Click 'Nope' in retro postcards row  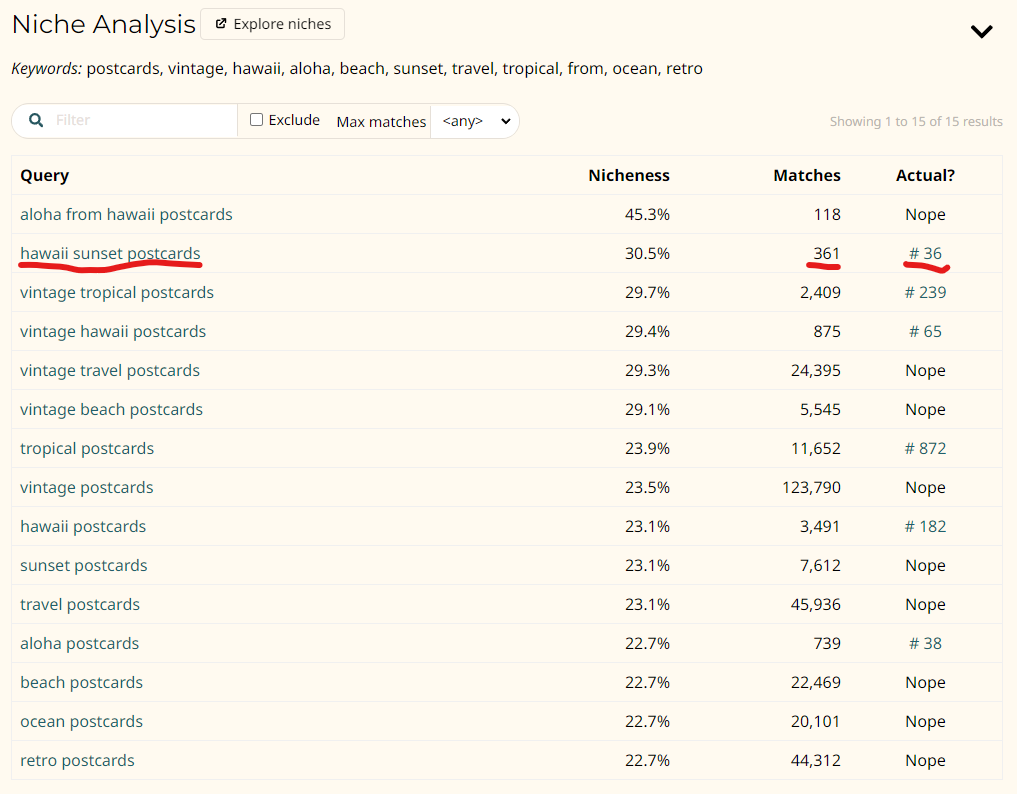point(926,760)
